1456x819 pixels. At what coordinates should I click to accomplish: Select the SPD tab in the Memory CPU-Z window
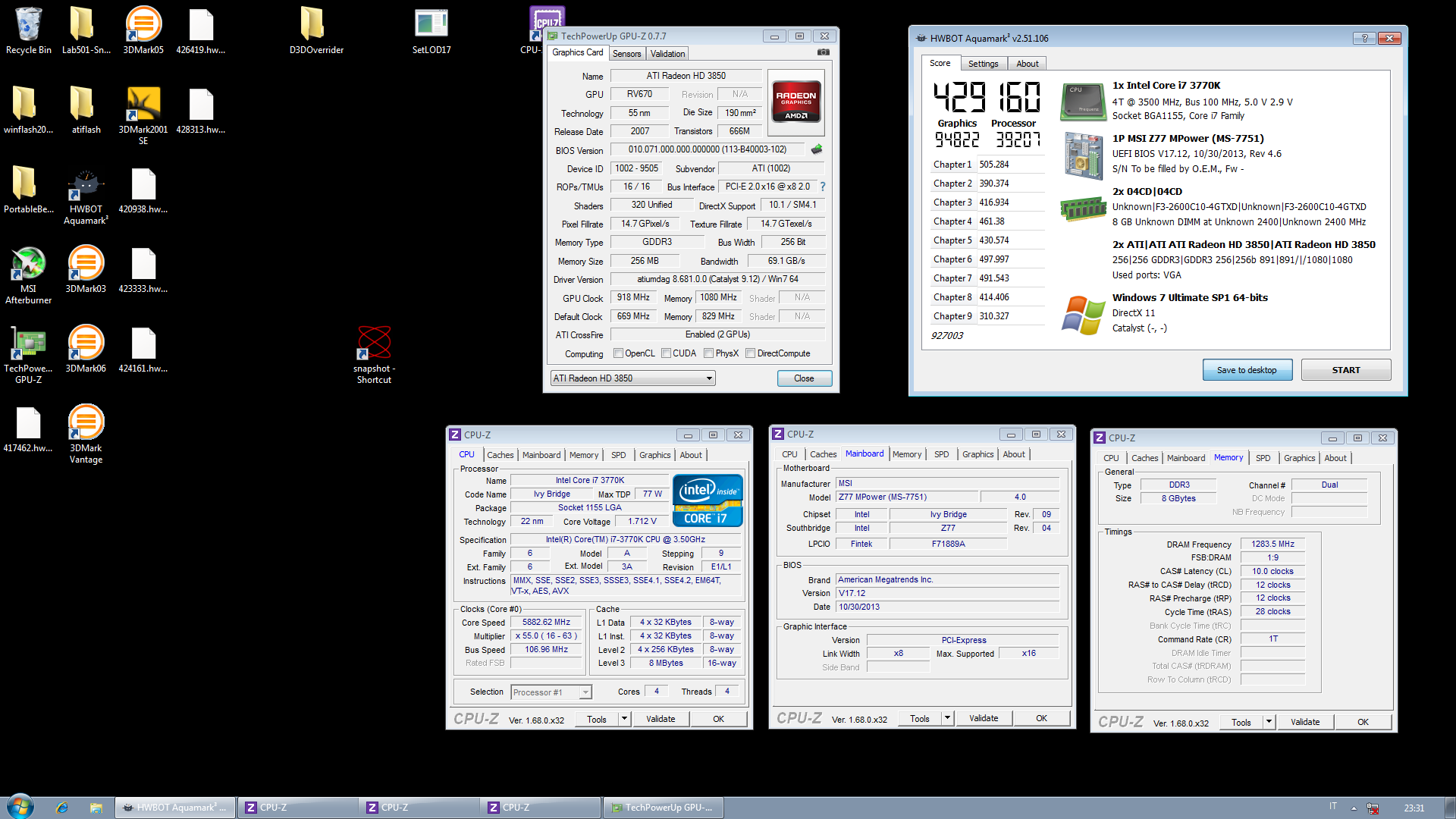point(1263,458)
